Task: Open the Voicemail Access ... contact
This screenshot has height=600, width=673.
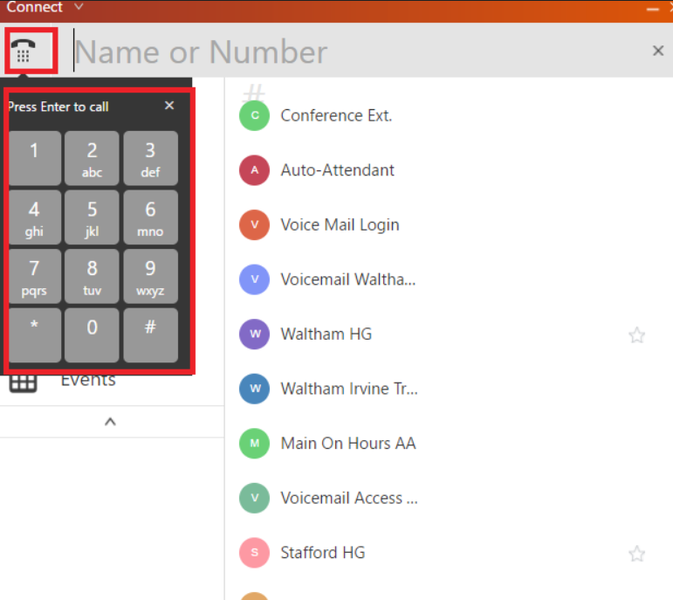Action: click(x=349, y=498)
